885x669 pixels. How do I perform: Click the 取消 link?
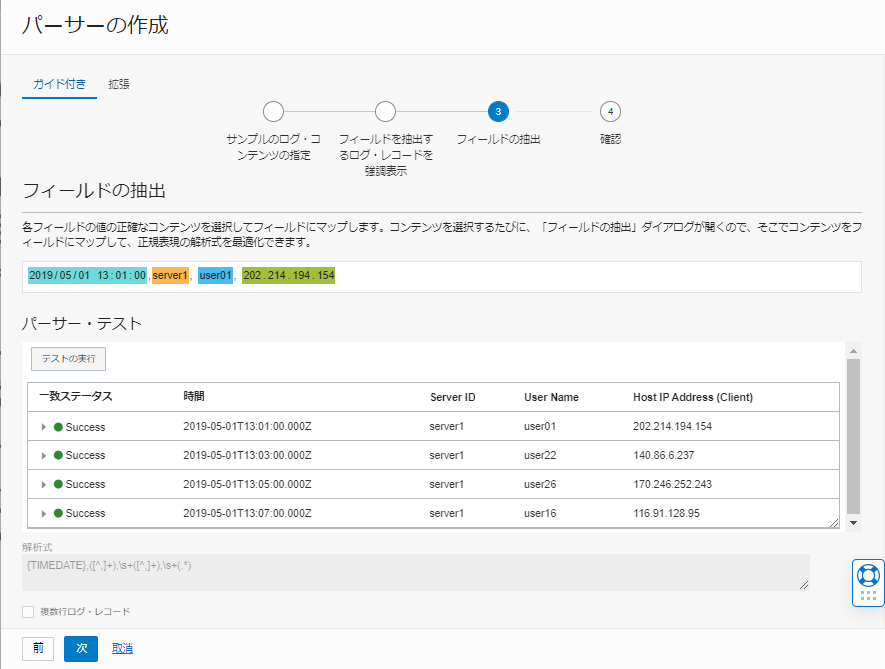122,648
